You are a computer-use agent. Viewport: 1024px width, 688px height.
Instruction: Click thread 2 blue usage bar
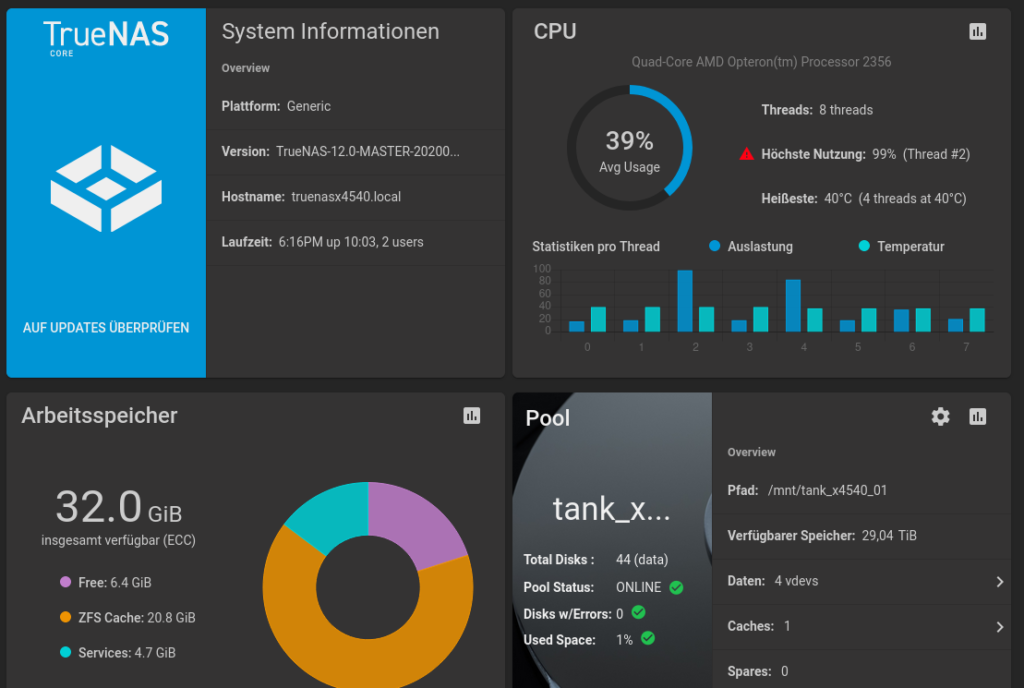click(685, 301)
